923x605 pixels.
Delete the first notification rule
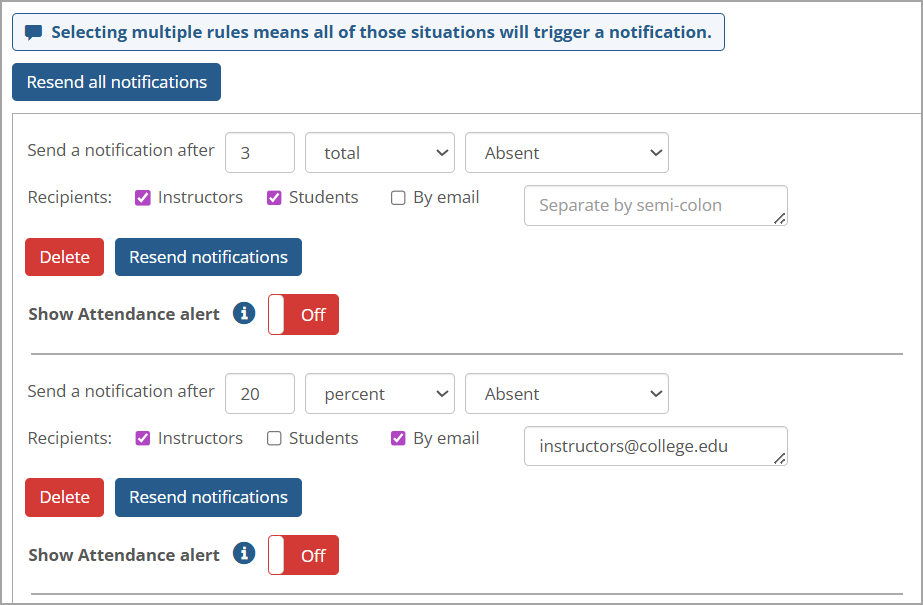pos(64,257)
